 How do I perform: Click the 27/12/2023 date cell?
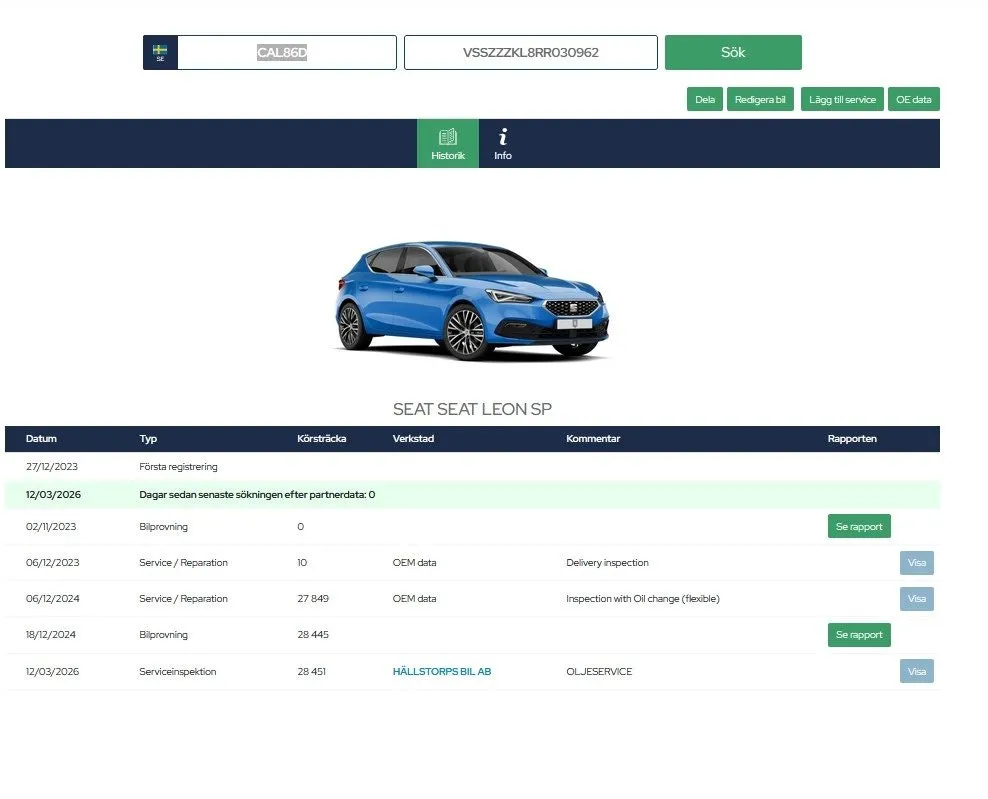pyautogui.click(x=52, y=466)
